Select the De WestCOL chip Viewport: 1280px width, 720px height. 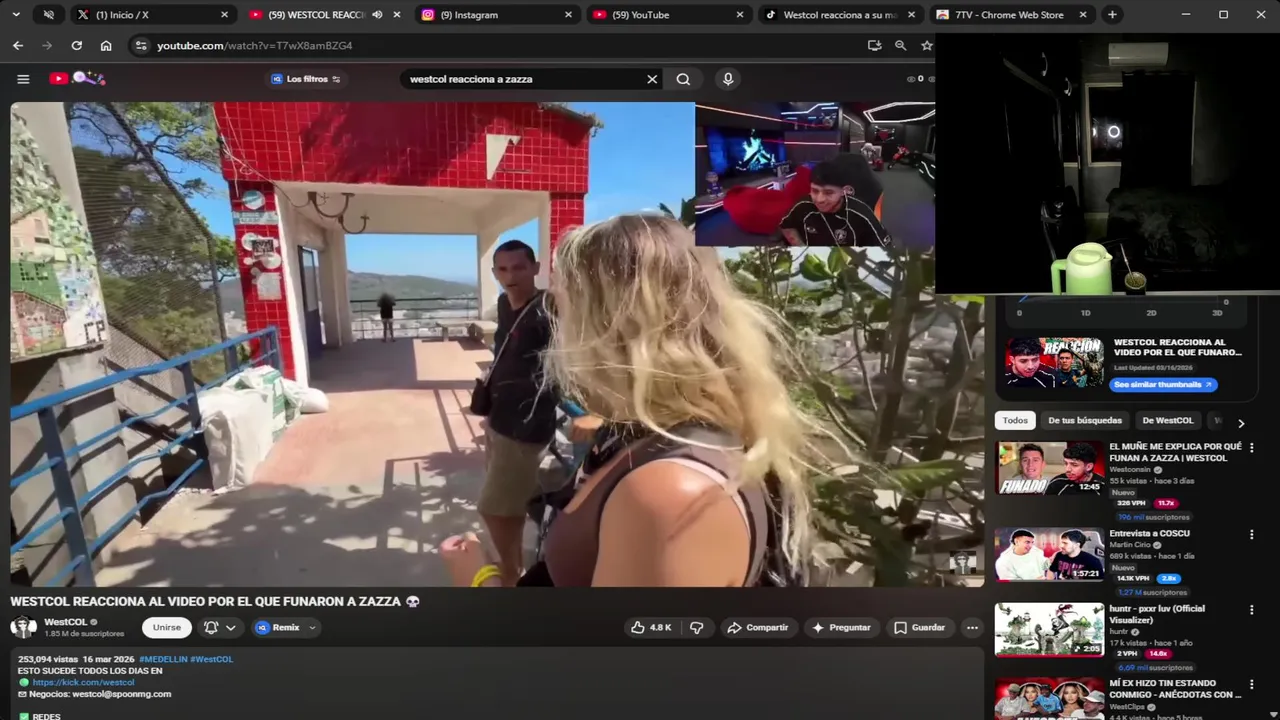pos(1168,421)
